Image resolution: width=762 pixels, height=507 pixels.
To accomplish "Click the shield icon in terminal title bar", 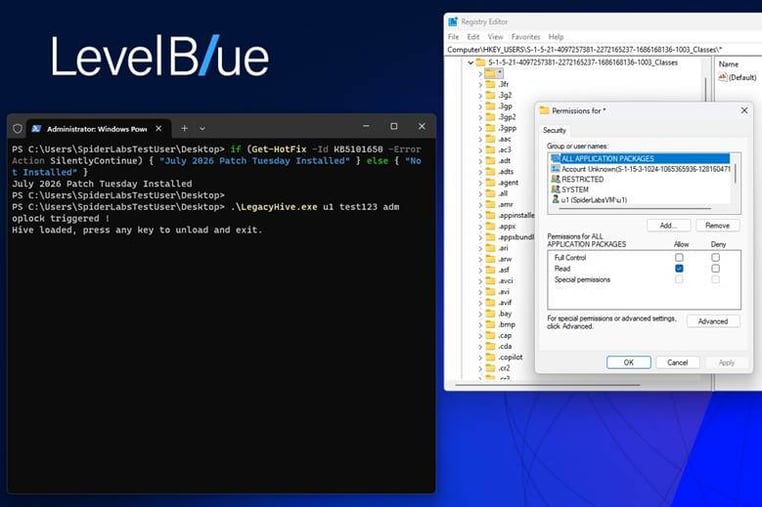I will [17, 129].
